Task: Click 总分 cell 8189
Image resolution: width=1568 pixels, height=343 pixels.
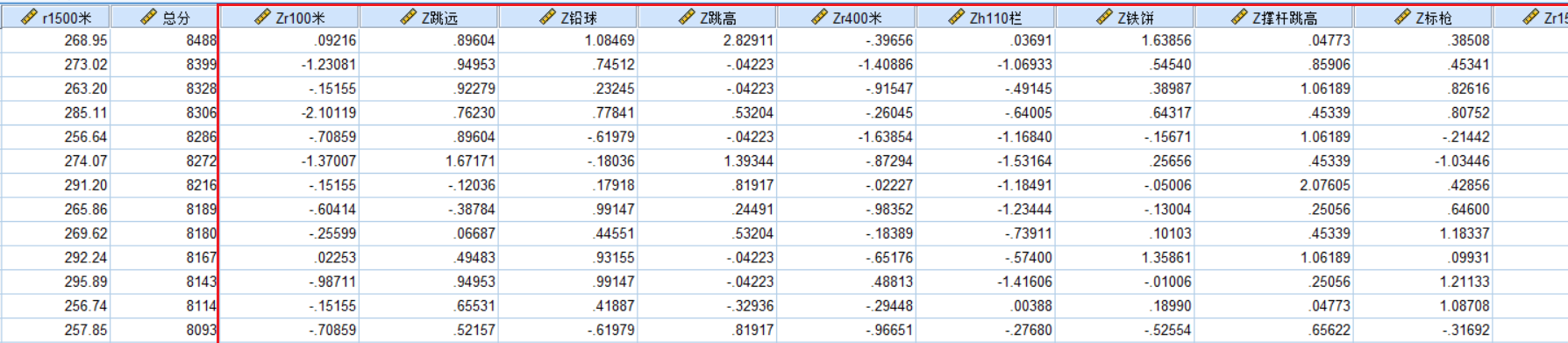Action: (164, 210)
